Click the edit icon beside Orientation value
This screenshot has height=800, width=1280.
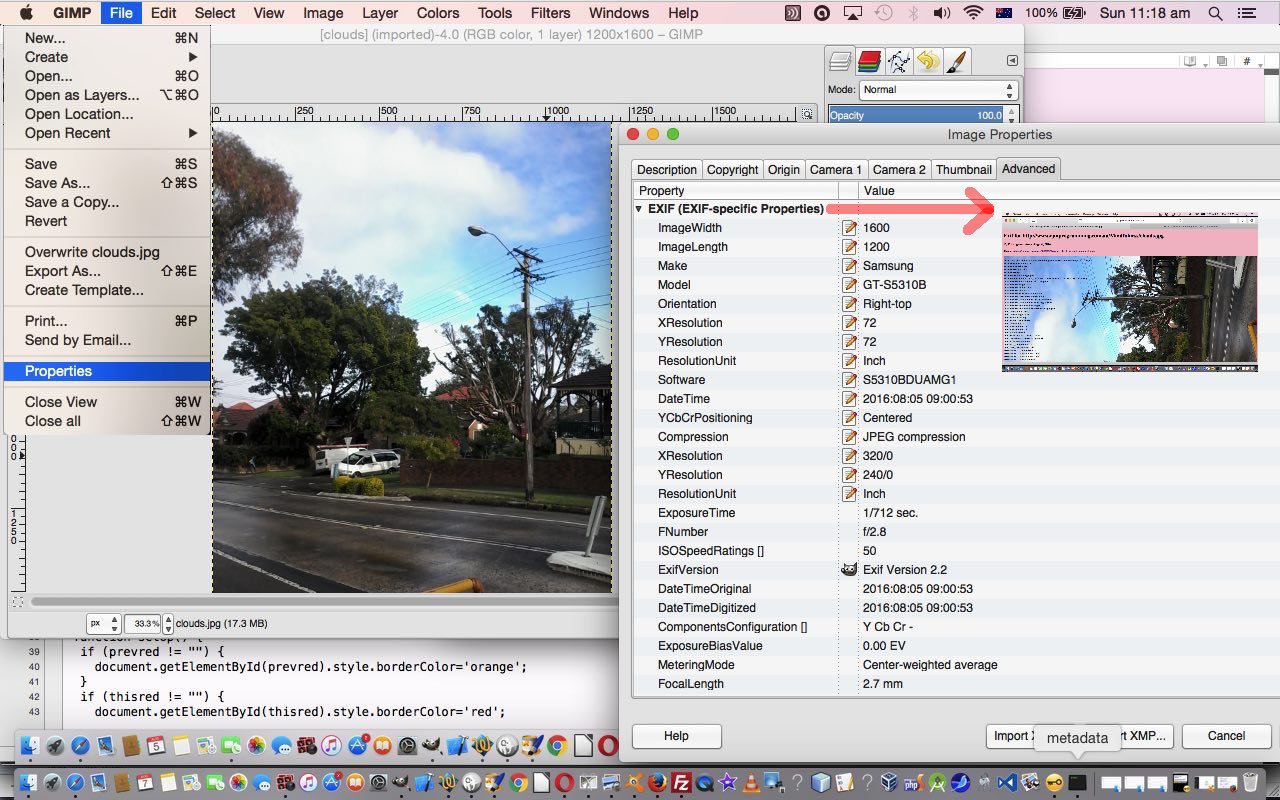coord(850,304)
